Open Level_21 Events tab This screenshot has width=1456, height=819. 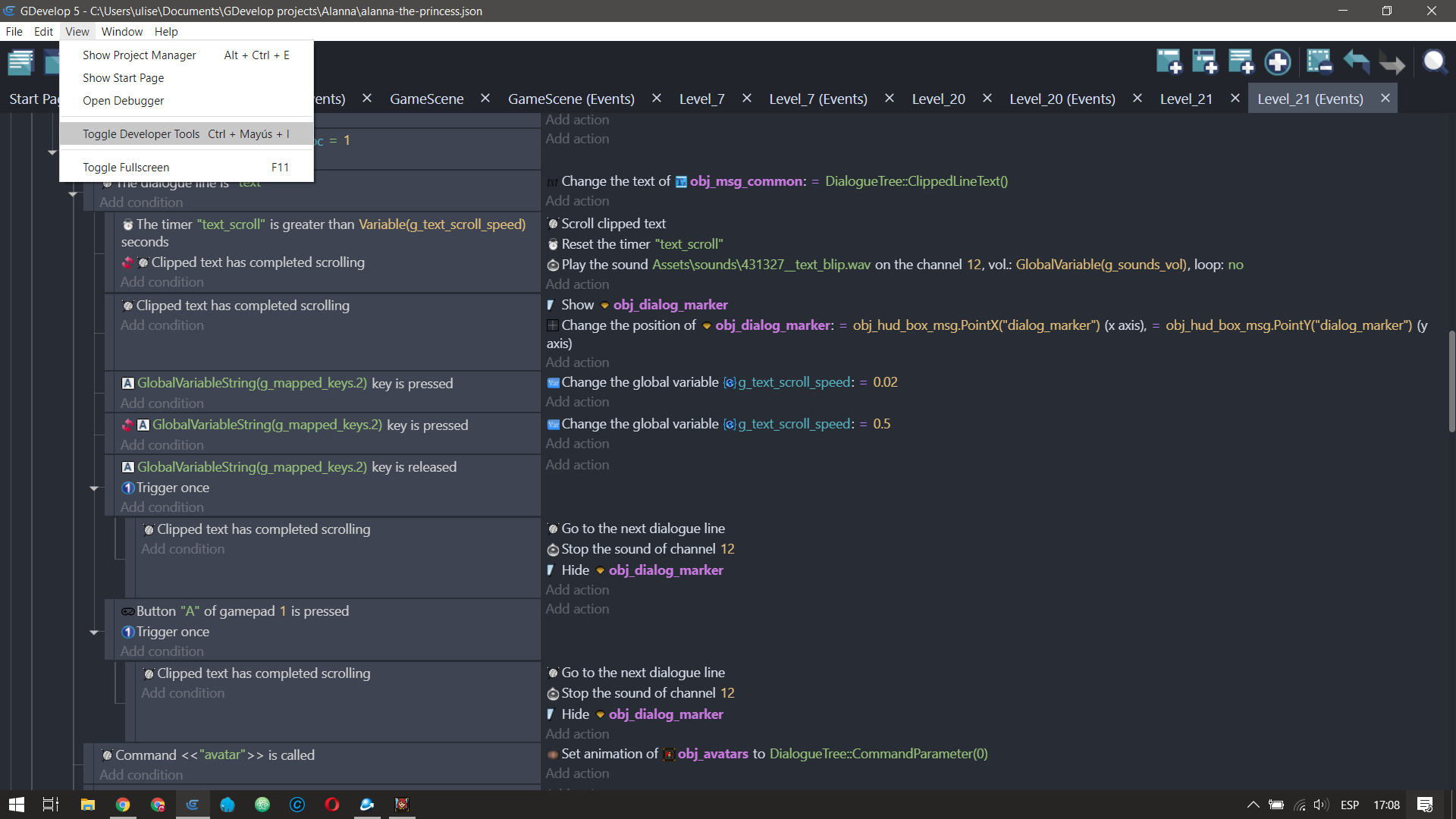pos(1313,98)
